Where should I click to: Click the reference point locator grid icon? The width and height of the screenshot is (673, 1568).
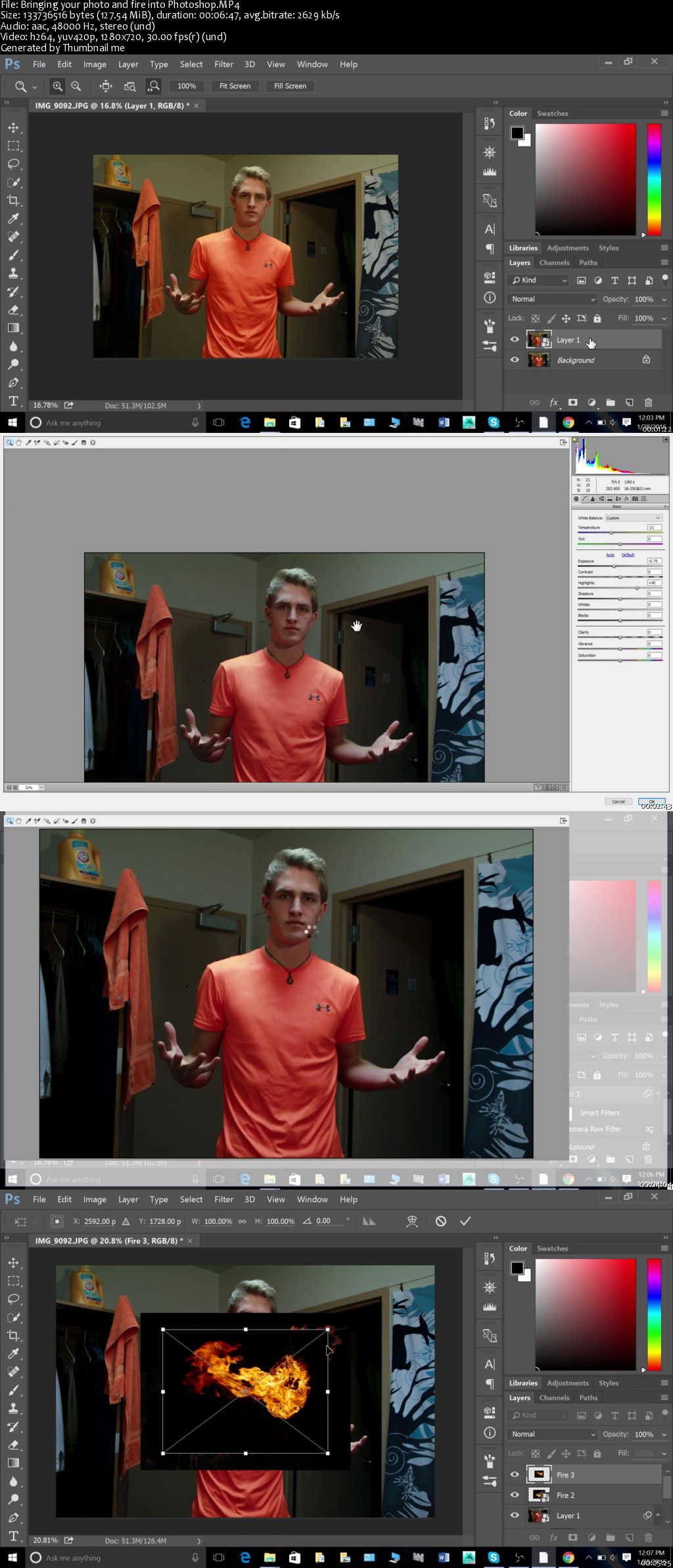coord(57,1221)
